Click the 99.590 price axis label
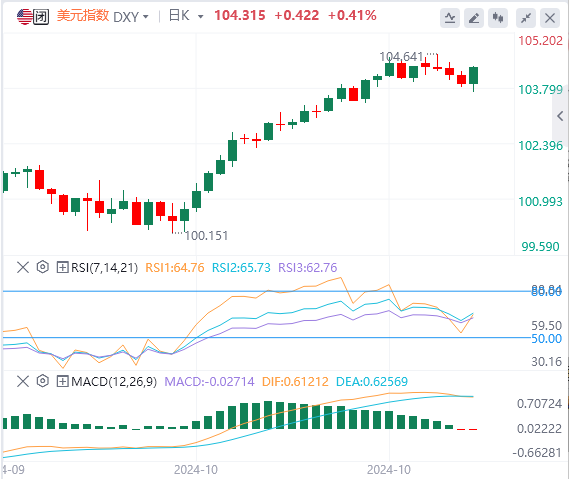Screen dimensions: 569x479 pyautogui.click(x=540, y=247)
